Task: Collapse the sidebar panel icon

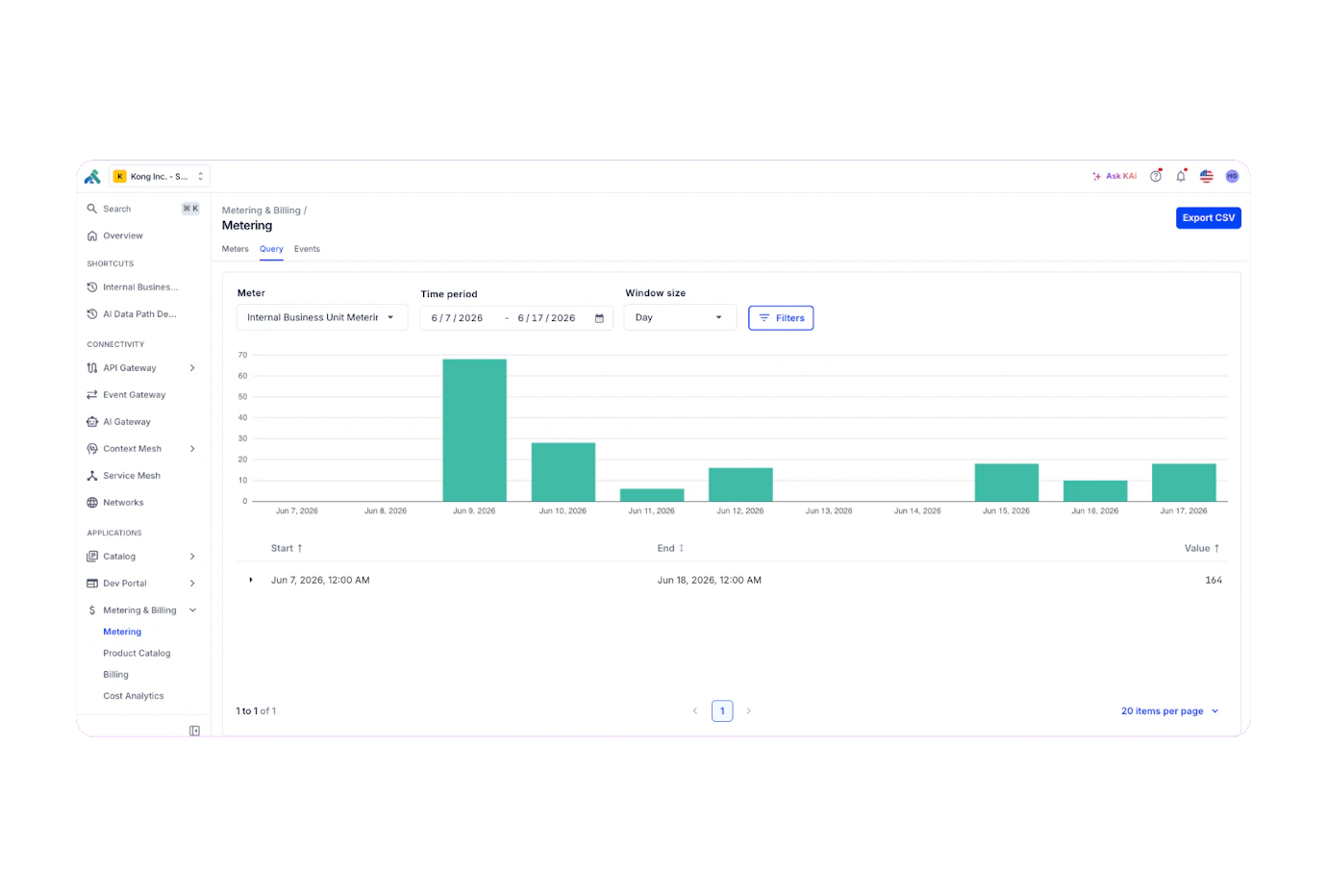Action: 194,731
